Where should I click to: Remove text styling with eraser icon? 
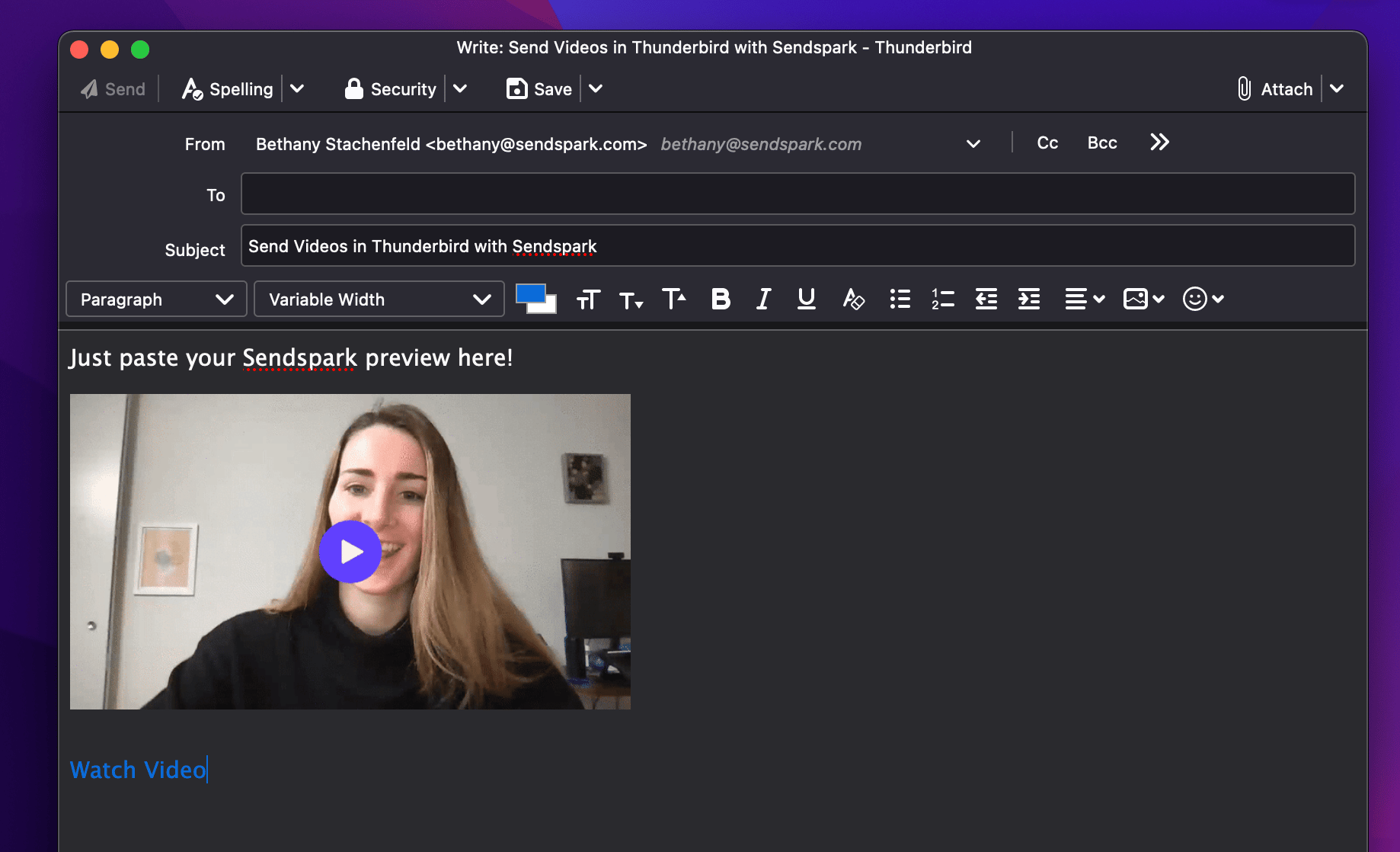point(853,299)
